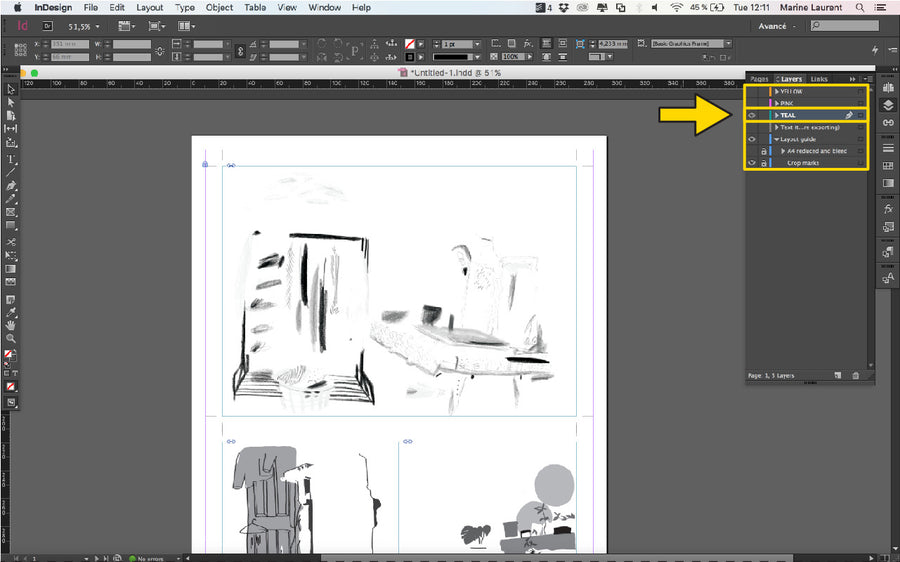Viewport: 900px width, 562px height.
Task: Select the Page tool
Action: click(x=10, y=116)
